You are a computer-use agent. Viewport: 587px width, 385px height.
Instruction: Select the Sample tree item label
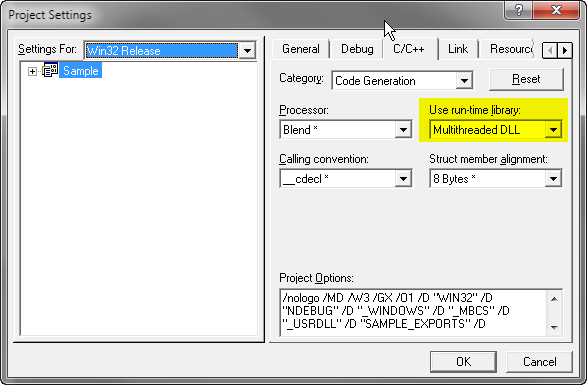tap(80, 70)
